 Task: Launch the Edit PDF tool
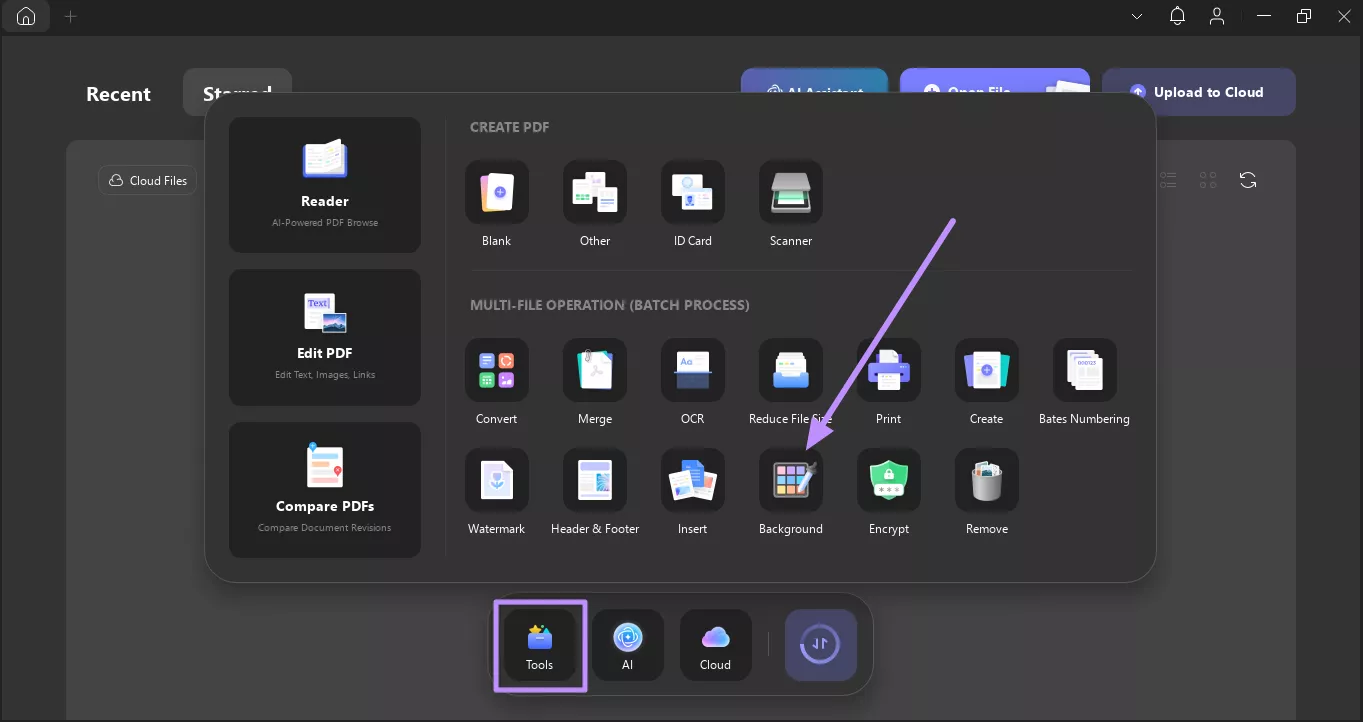coord(324,337)
